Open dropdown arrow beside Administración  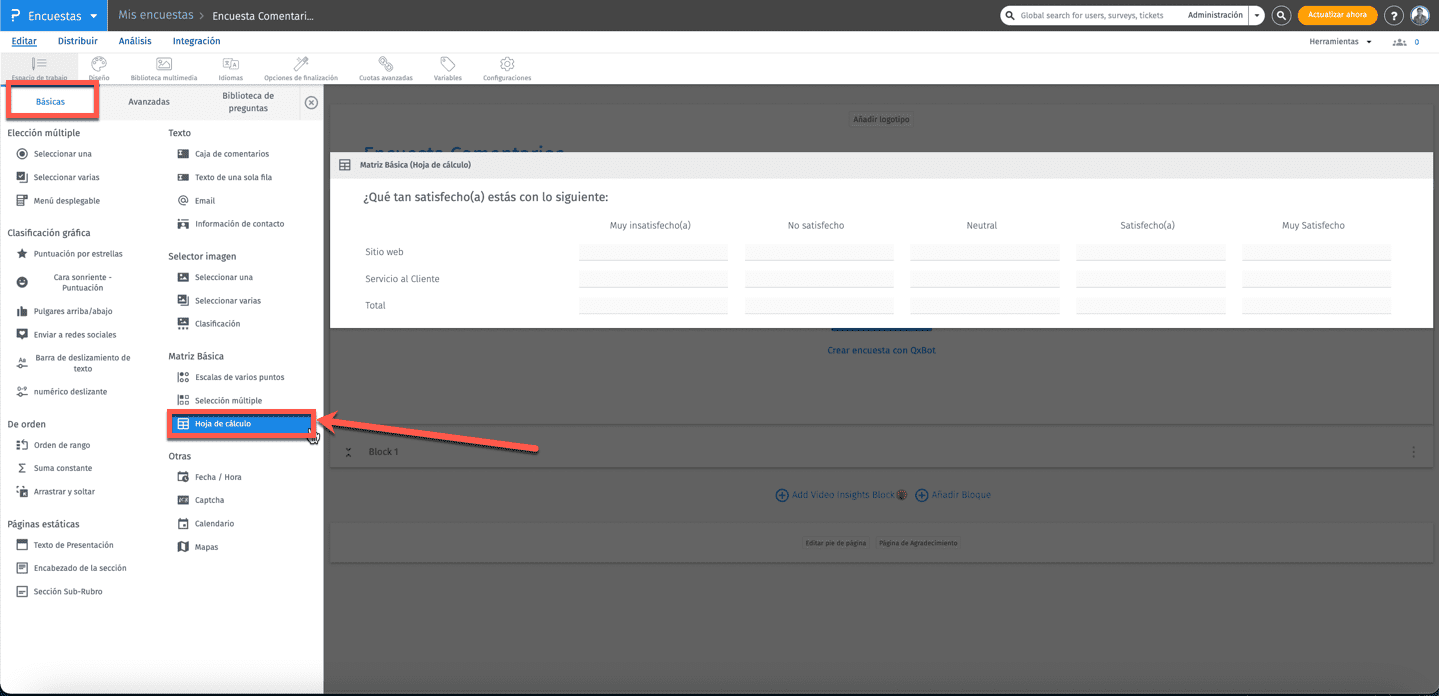click(x=1257, y=15)
